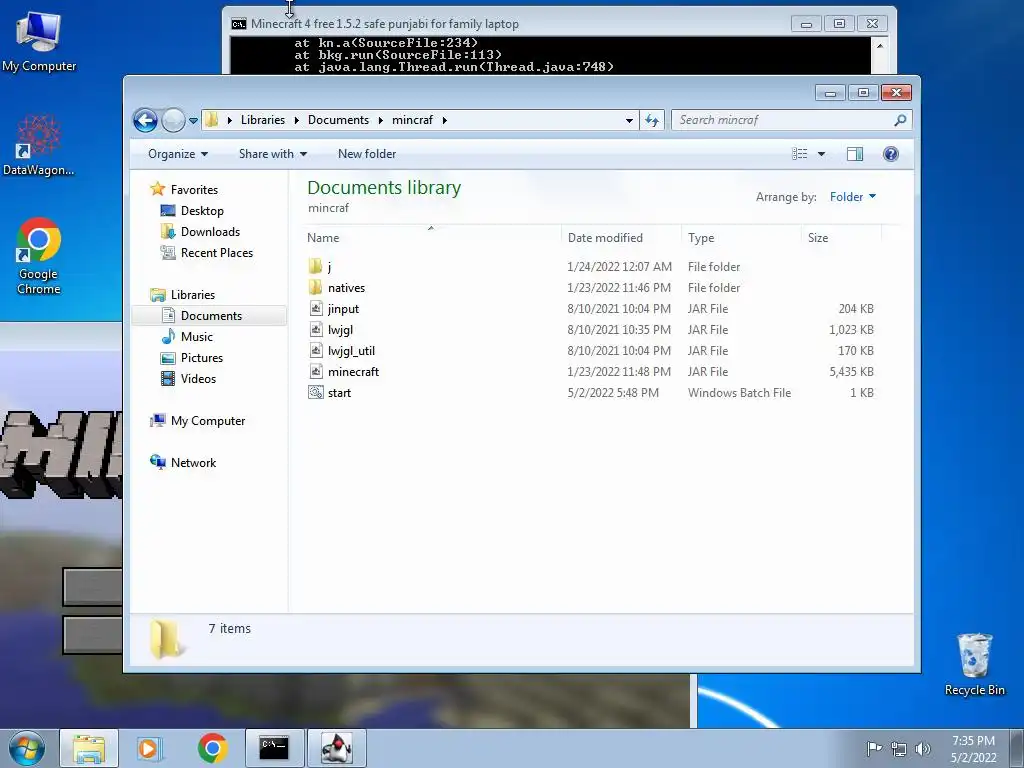Select the natives folder icon
The width and height of the screenshot is (1024, 768).
point(315,287)
